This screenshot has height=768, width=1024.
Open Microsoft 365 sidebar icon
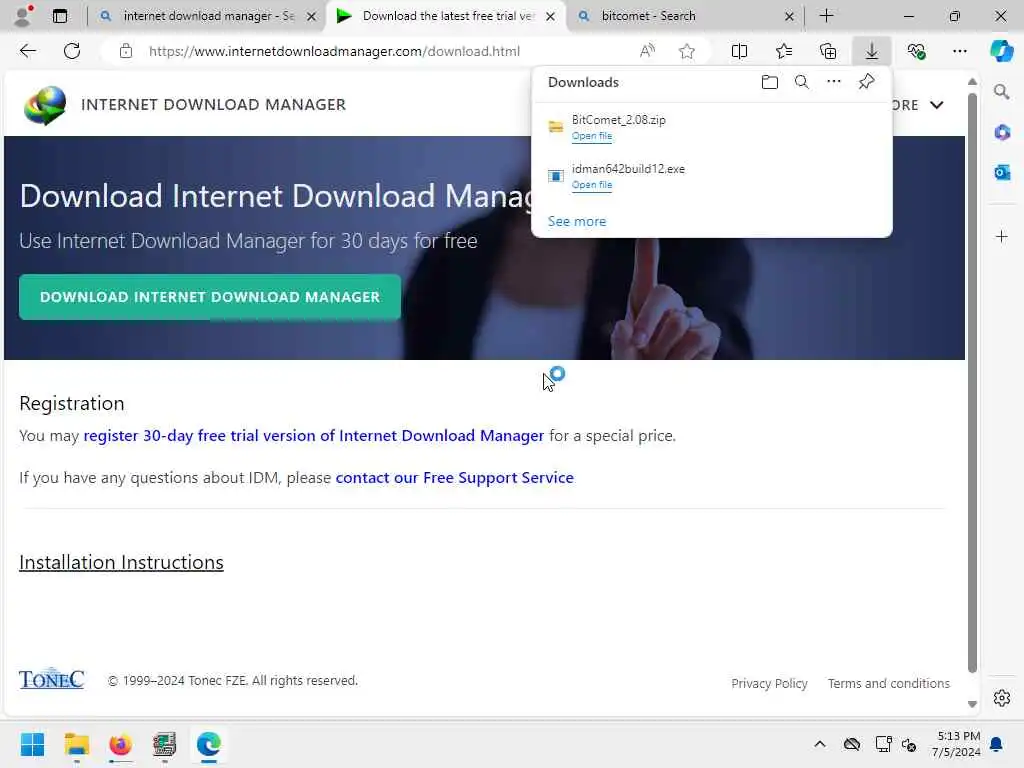pos(1002,133)
